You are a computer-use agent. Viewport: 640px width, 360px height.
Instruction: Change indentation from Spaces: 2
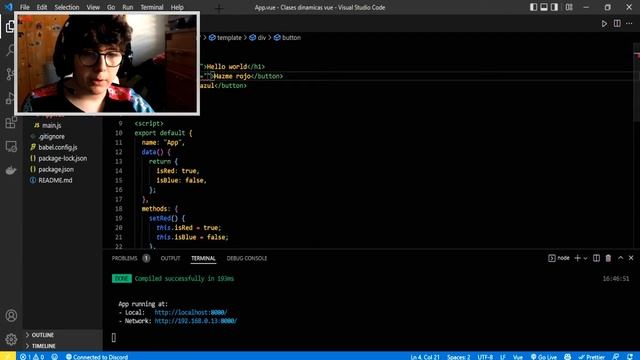click(458, 357)
